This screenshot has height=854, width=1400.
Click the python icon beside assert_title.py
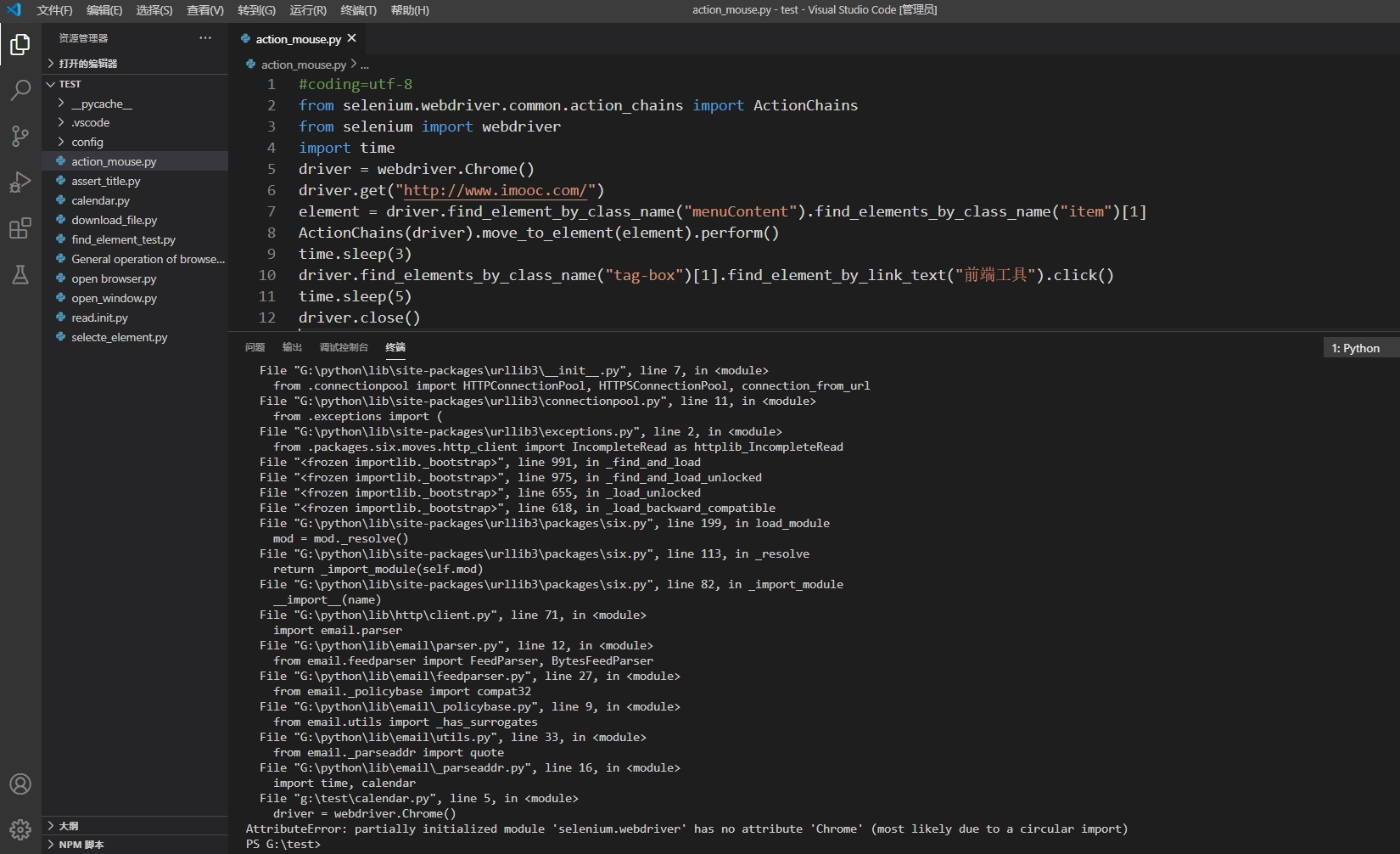tap(61, 181)
